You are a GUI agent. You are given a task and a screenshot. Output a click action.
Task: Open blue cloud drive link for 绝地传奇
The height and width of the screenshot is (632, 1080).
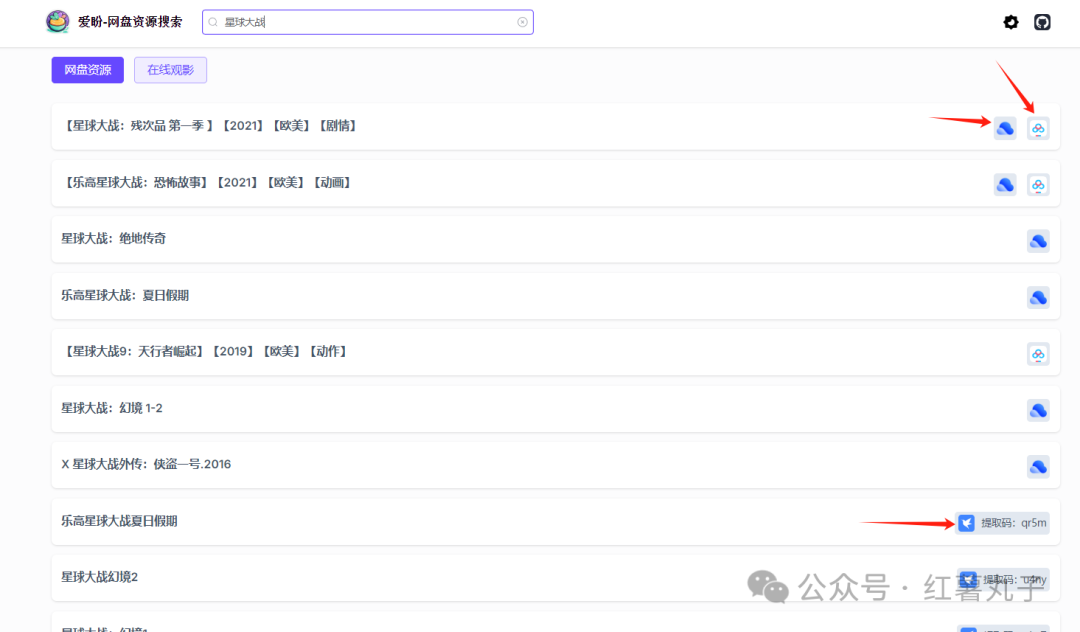click(1038, 241)
